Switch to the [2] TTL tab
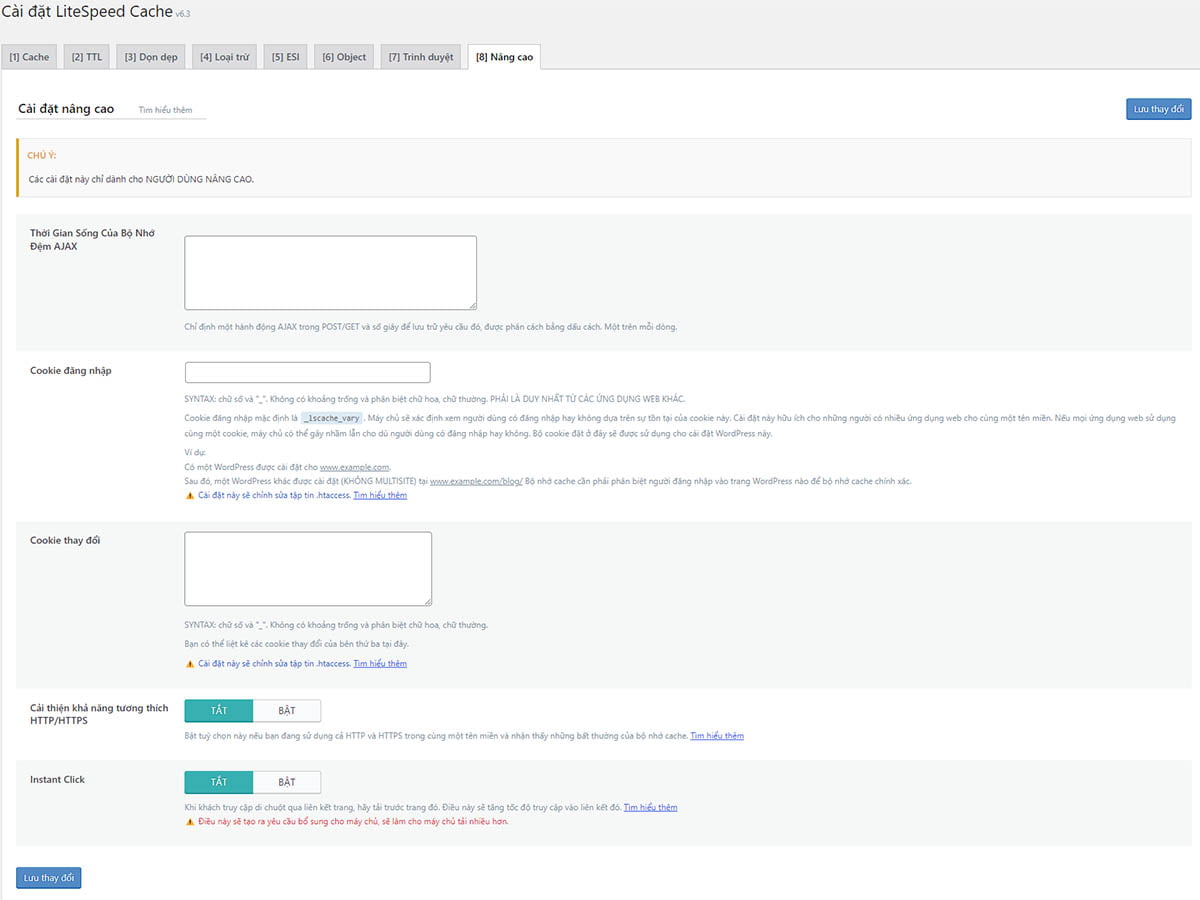 click(87, 57)
